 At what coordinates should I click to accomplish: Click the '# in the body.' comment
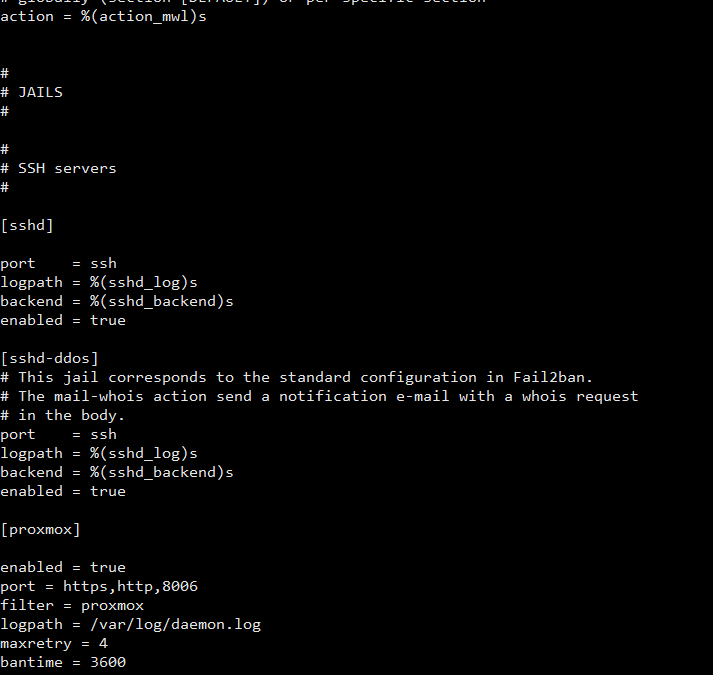[62, 415]
